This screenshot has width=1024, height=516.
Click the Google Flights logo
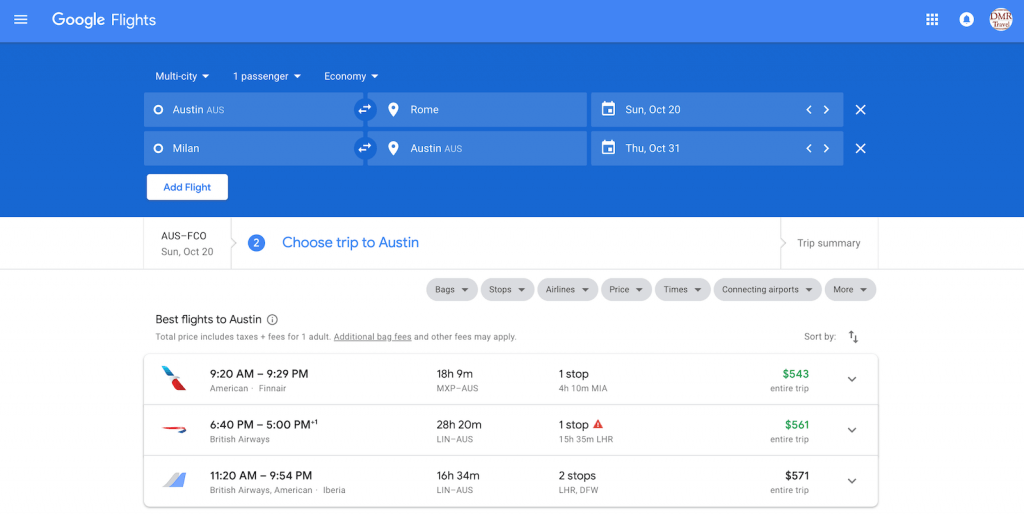tap(104, 20)
